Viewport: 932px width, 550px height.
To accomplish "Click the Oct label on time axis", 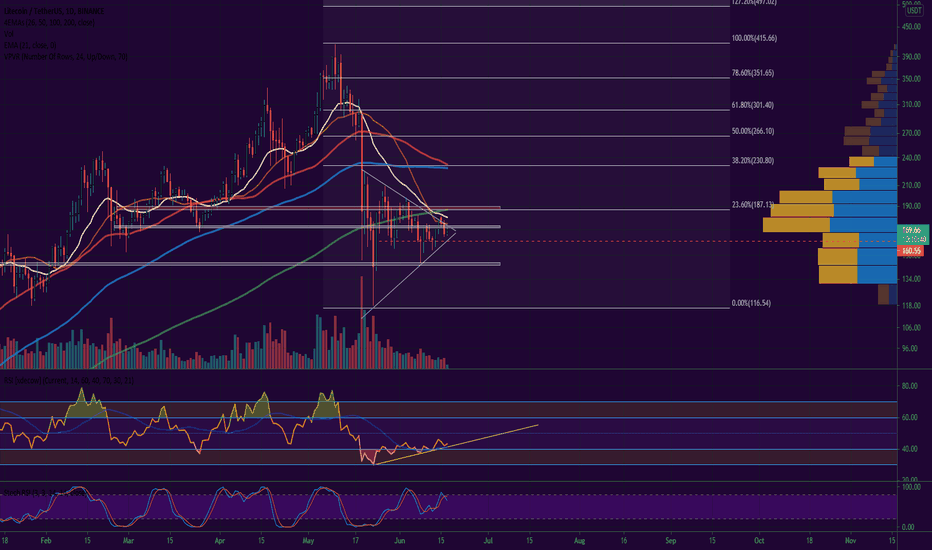I will pyautogui.click(x=759, y=541).
